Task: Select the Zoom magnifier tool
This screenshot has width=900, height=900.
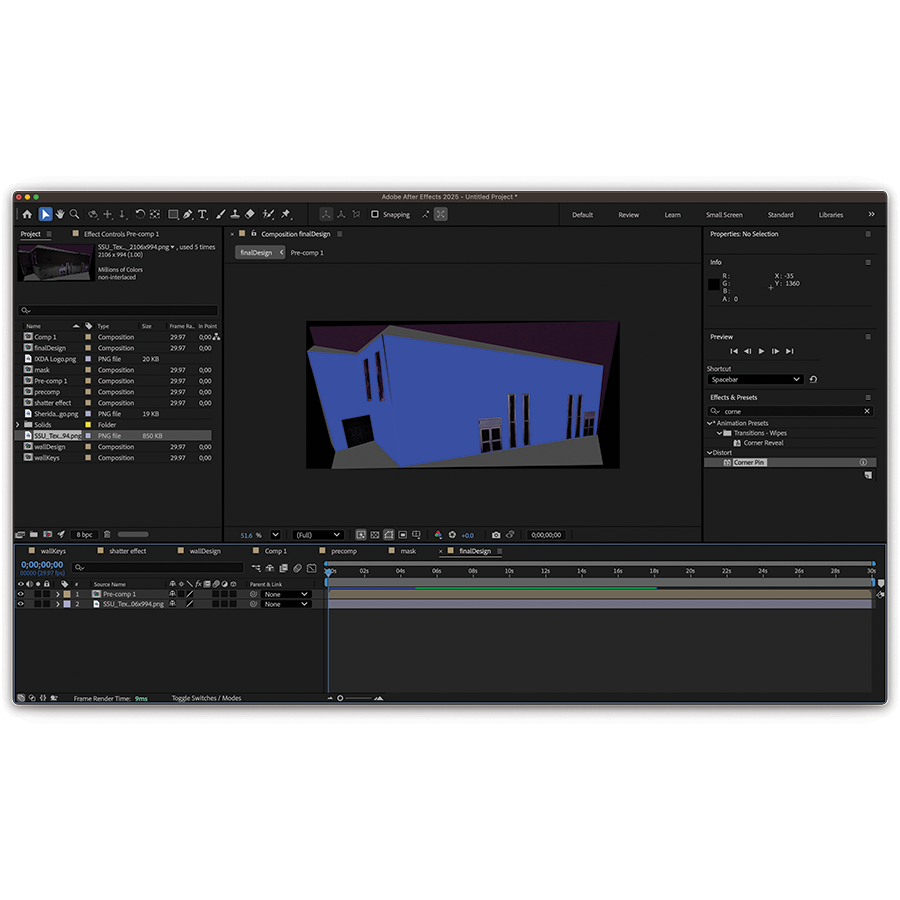Action: pyautogui.click(x=75, y=214)
